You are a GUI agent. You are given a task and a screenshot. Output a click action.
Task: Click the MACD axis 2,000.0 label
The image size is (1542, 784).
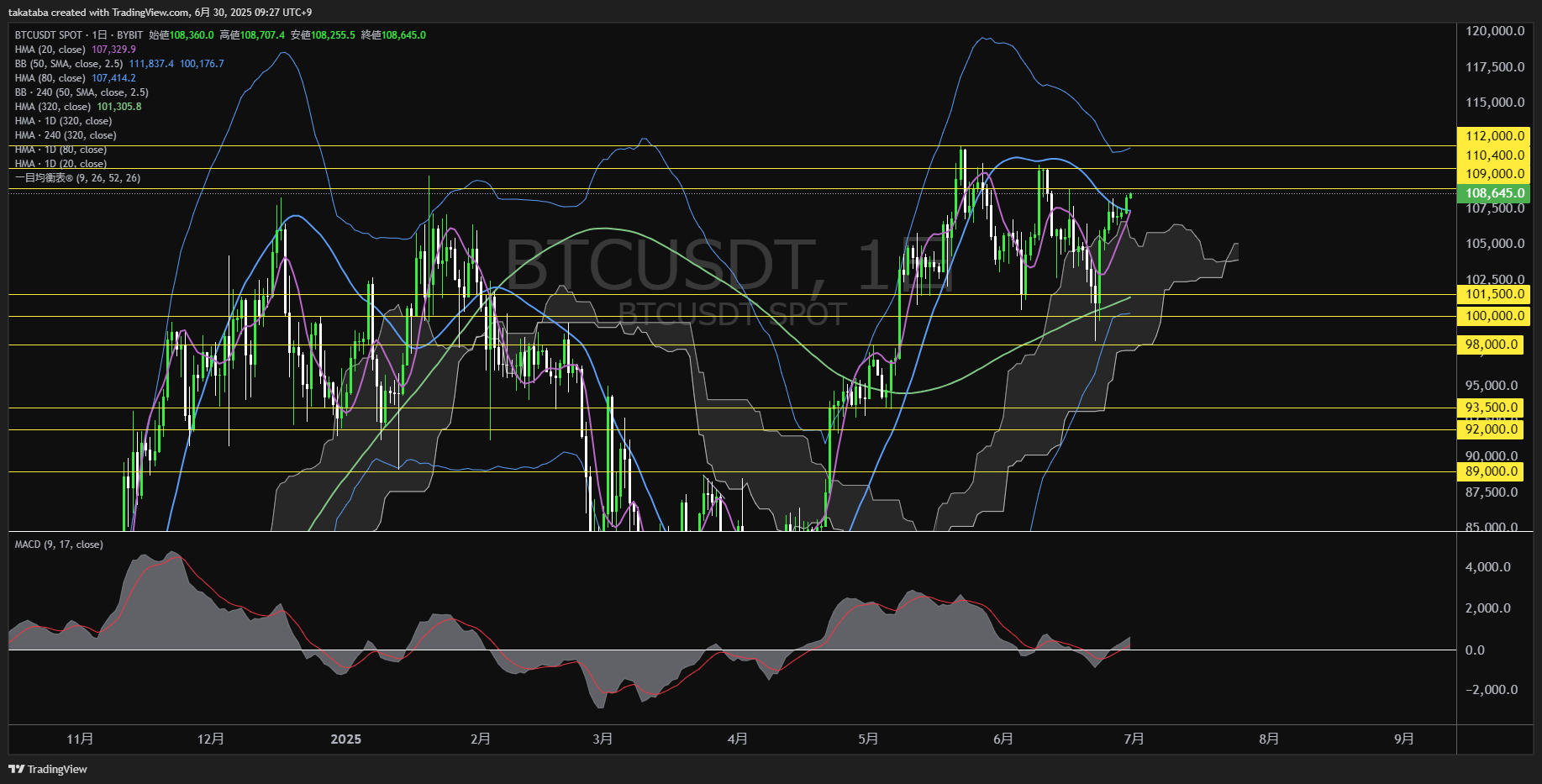coord(1487,608)
